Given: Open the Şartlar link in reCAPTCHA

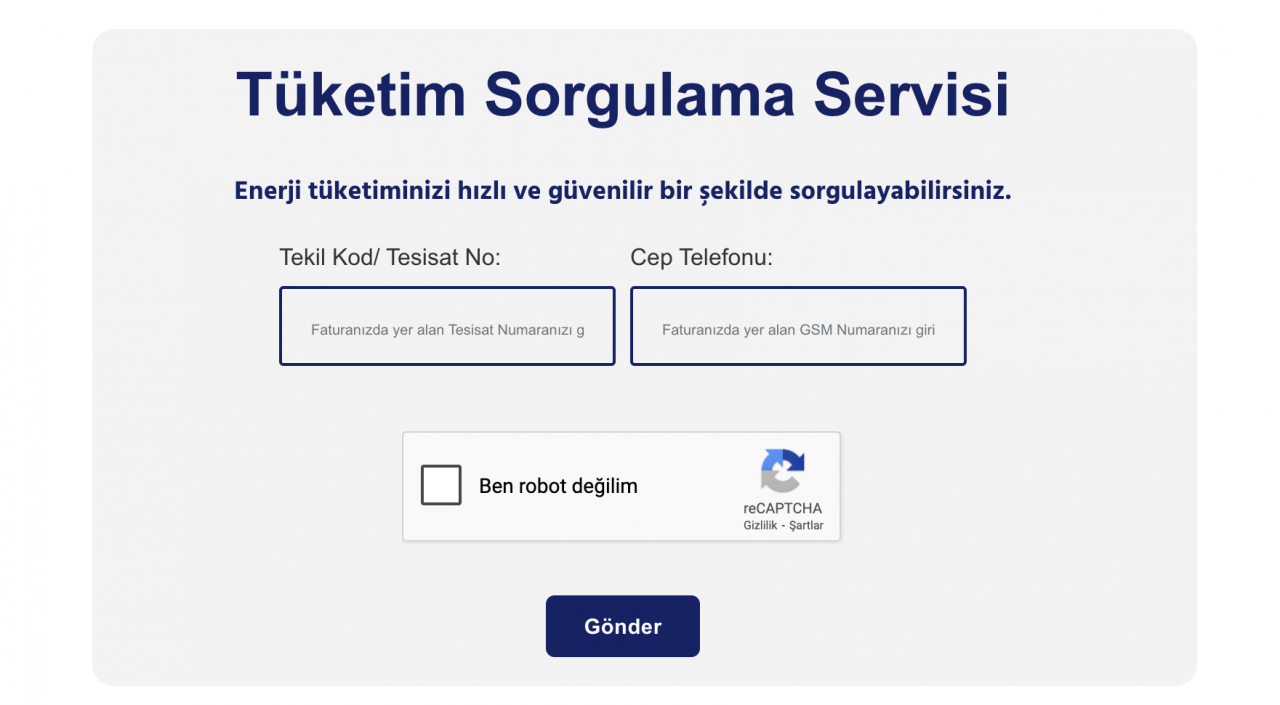Looking at the screenshot, I should [806, 526].
